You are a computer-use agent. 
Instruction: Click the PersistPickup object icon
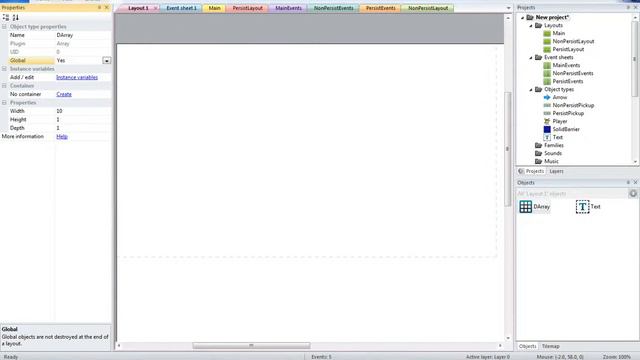click(547, 113)
